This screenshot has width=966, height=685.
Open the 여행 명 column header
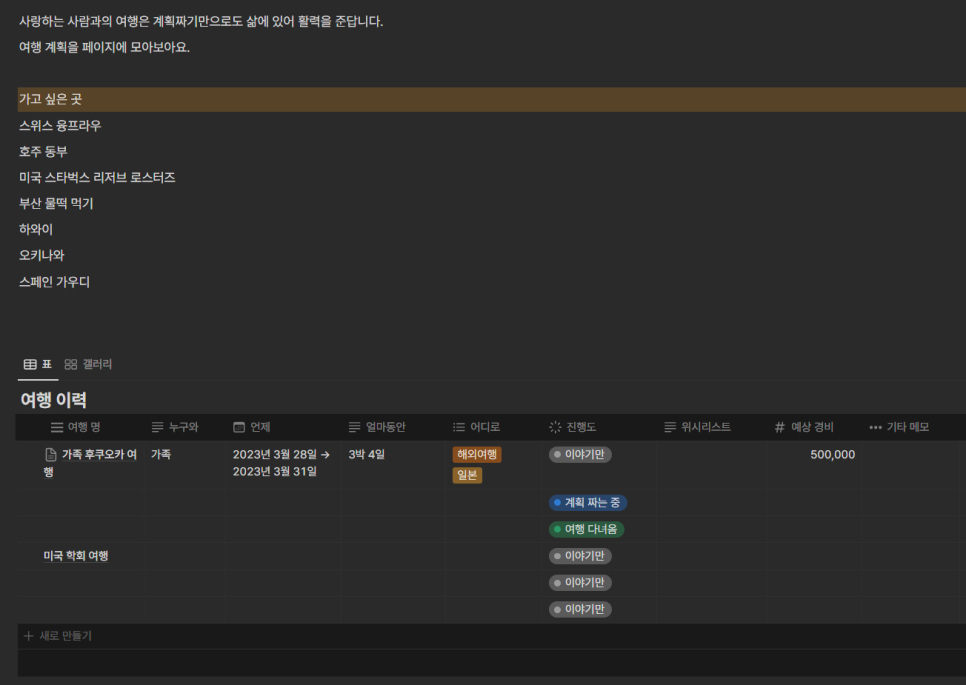(x=79, y=427)
